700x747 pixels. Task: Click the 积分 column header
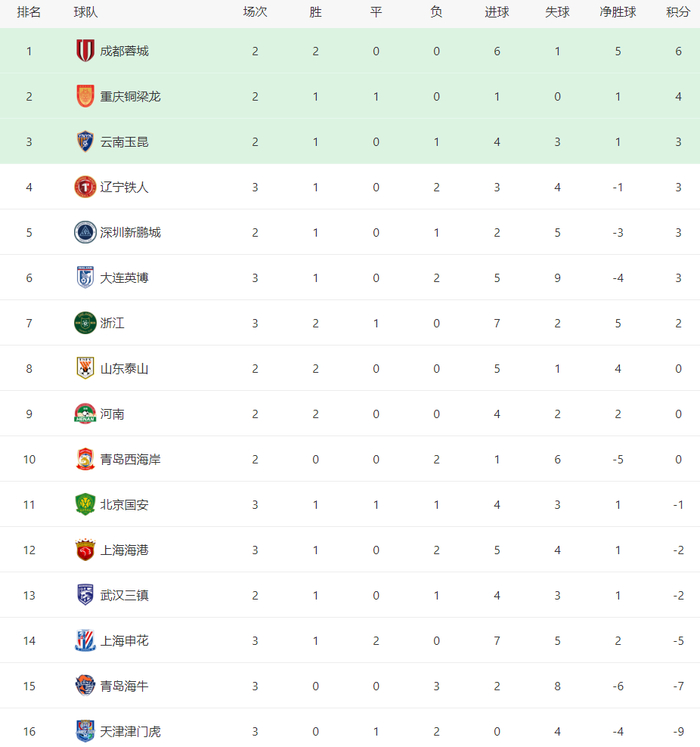[678, 13]
